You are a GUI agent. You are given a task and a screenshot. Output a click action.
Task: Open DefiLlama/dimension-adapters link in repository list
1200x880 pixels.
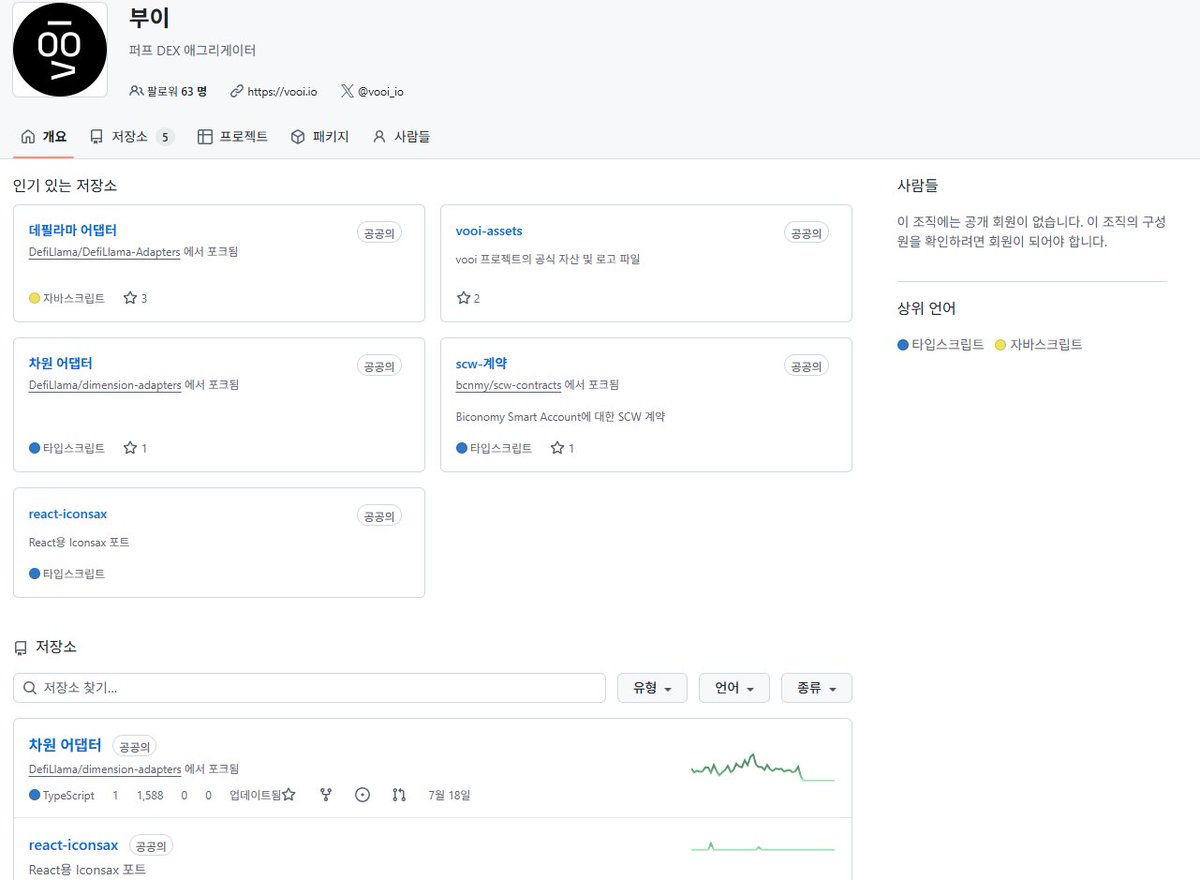pyautogui.click(x=105, y=769)
